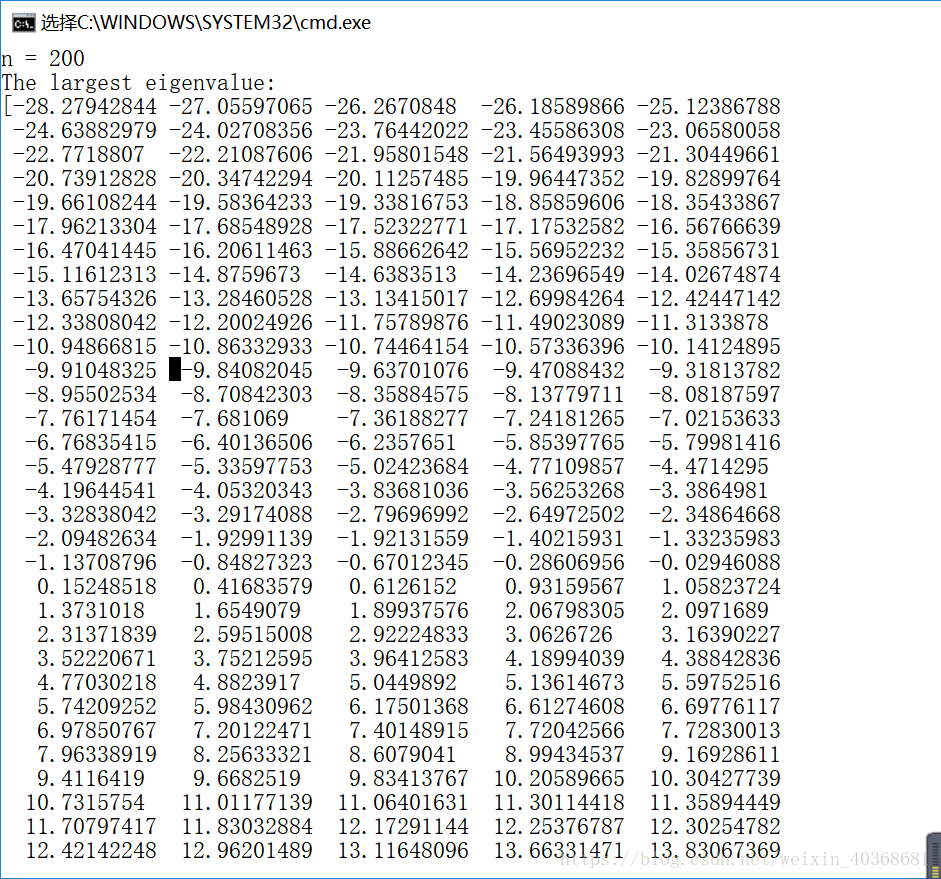Image resolution: width=941 pixels, height=879 pixels.
Task: Click the cmd.exe icon in the title bar
Action: [23, 23]
